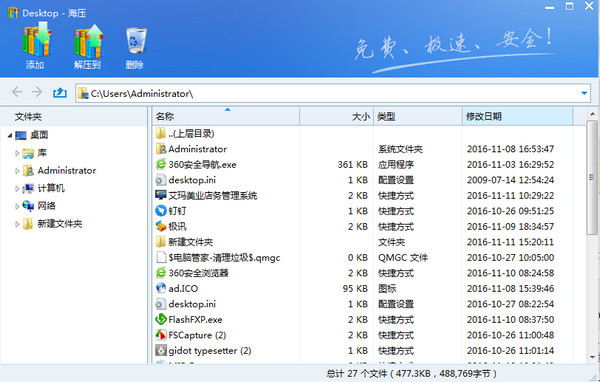Click the 艾玛美业店务管理系统 shortcut icon
The image size is (600, 382).
pos(161,195)
